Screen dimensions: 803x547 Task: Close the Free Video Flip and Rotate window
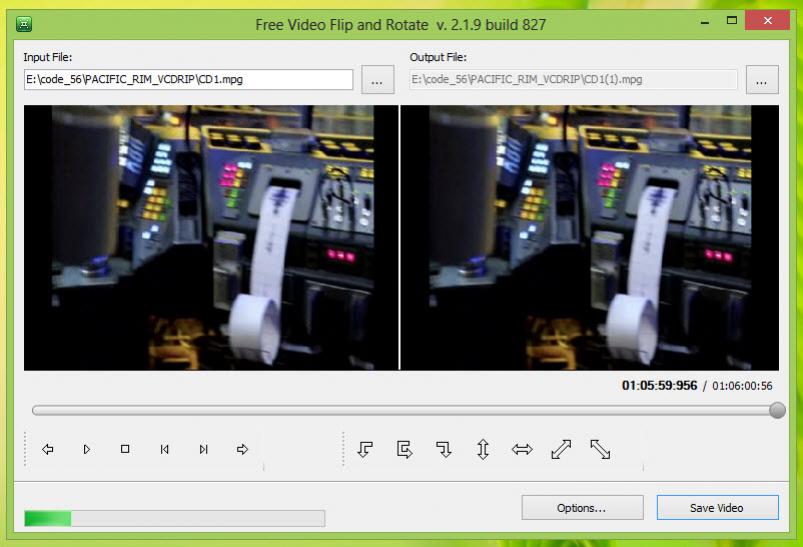tap(767, 20)
